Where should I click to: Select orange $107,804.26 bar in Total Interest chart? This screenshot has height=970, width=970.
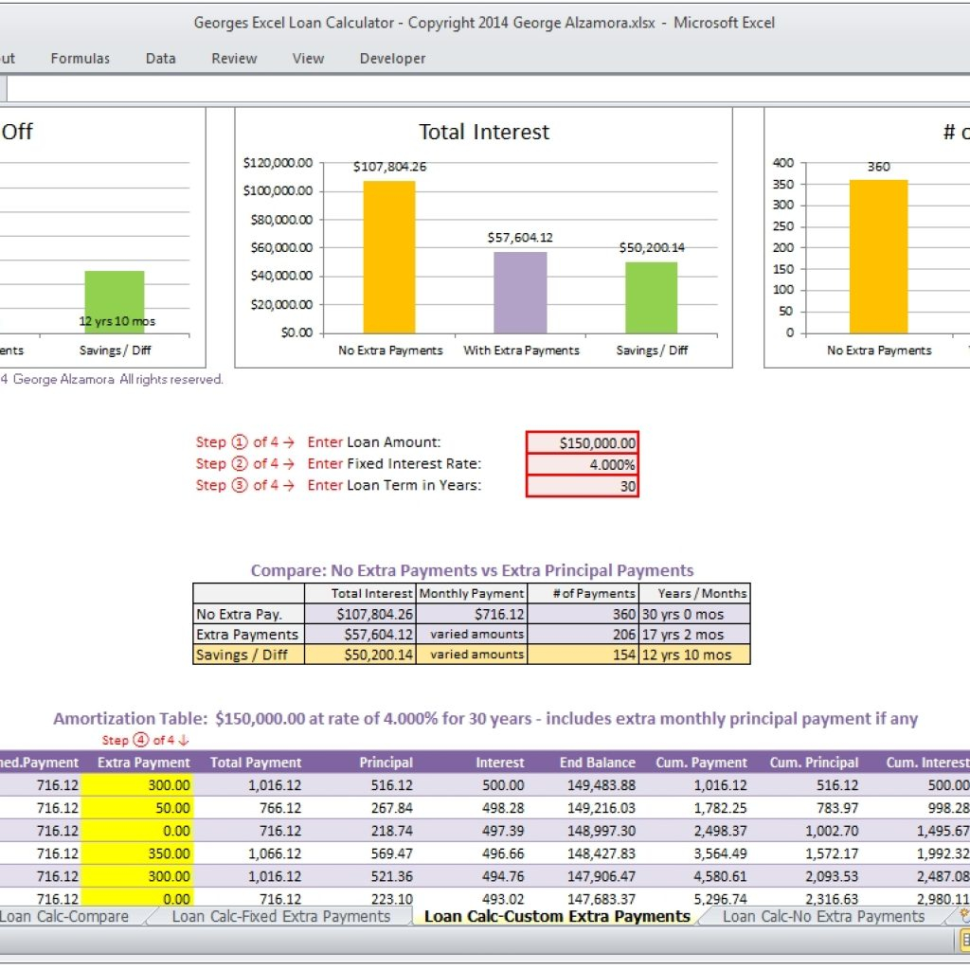(389, 257)
